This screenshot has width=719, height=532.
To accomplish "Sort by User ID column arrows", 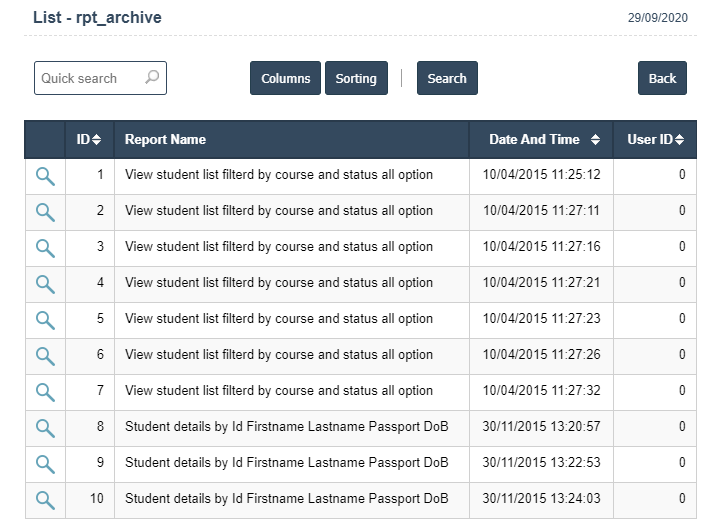I will [x=680, y=140].
